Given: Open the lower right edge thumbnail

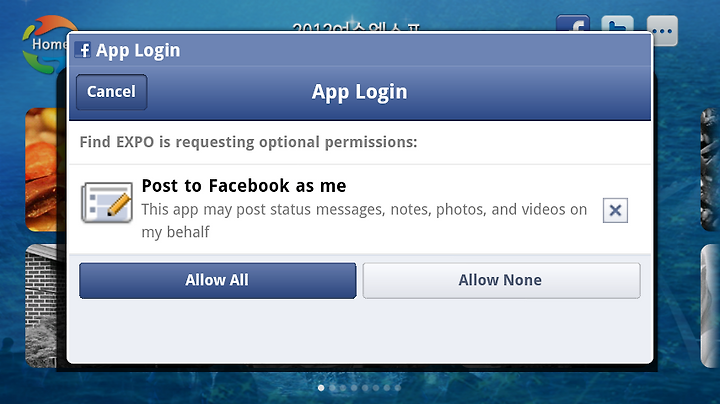Looking at the screenshot, I should coord(710,306).
